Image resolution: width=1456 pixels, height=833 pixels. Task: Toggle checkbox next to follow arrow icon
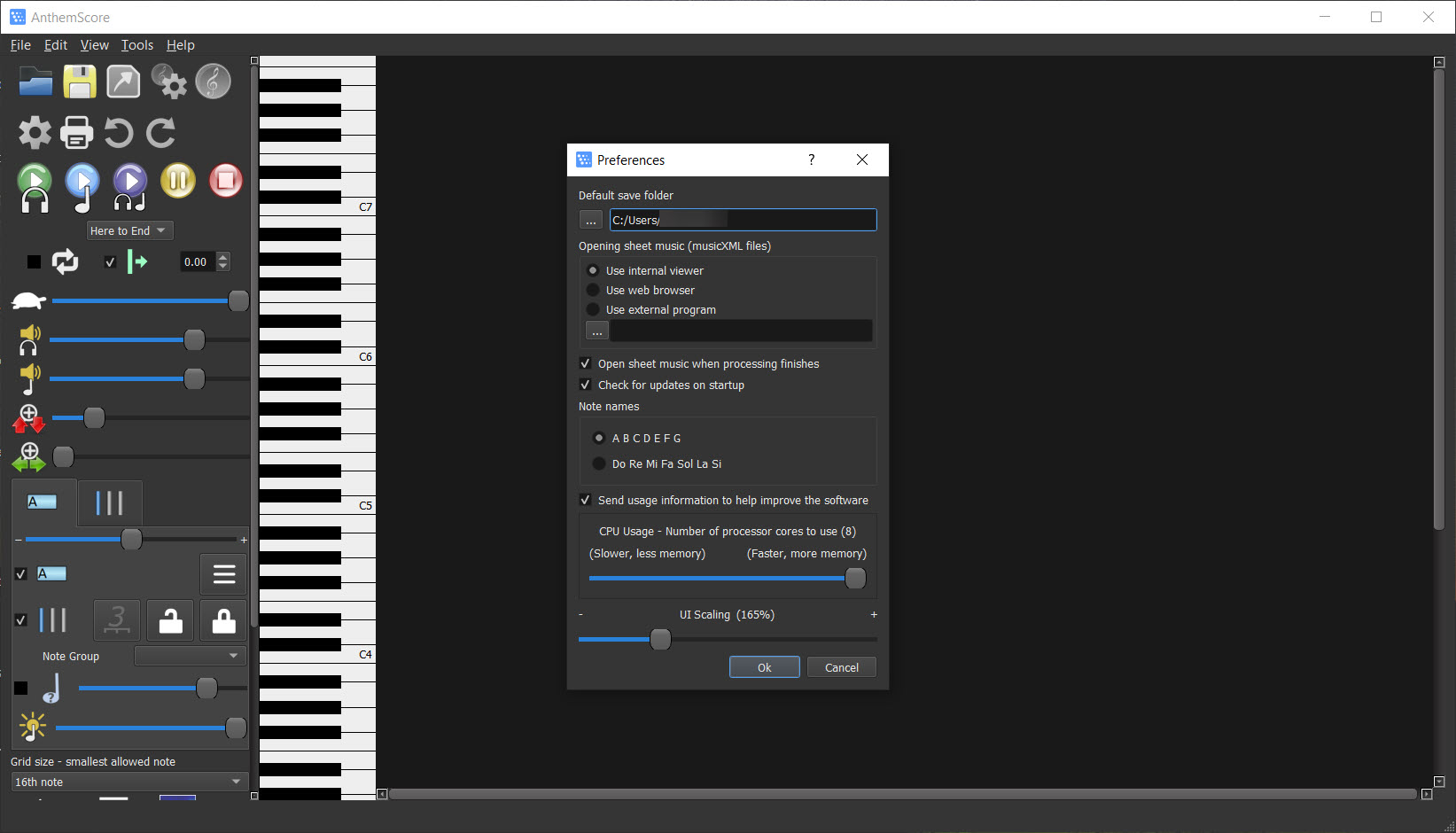[x=110, y=262]
